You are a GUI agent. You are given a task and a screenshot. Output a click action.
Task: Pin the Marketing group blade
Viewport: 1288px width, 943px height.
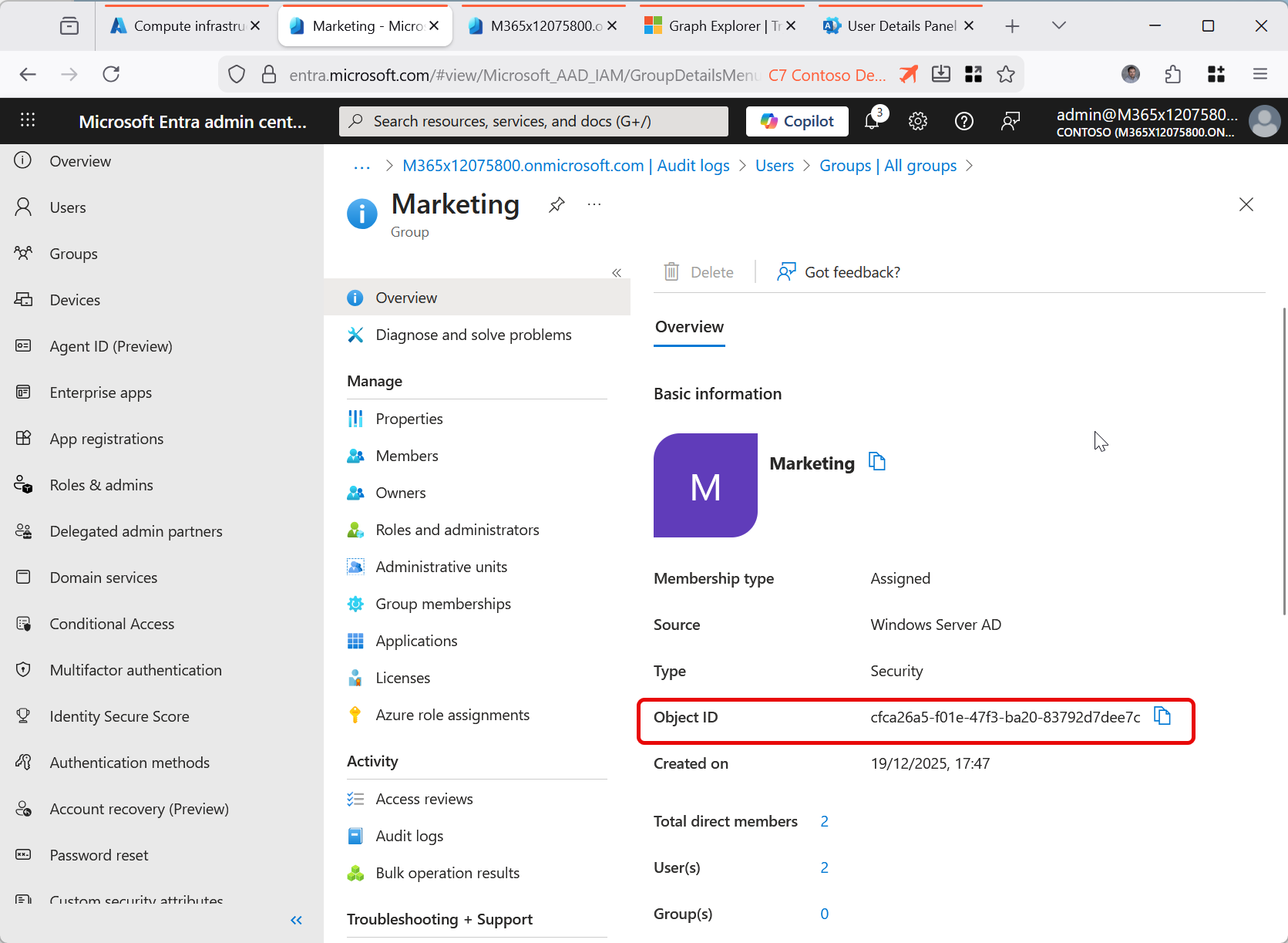(x=557, y=205)
